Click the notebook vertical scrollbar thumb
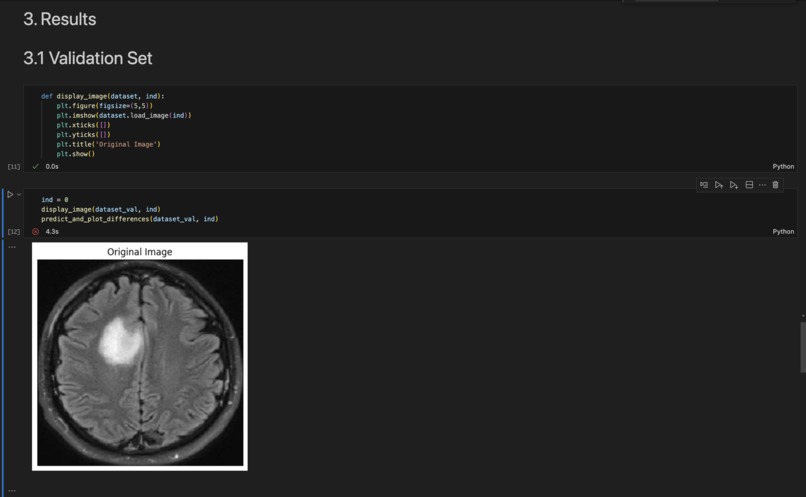Image resolution: width=806 pixels, height=497 pixels. (803, 347)
